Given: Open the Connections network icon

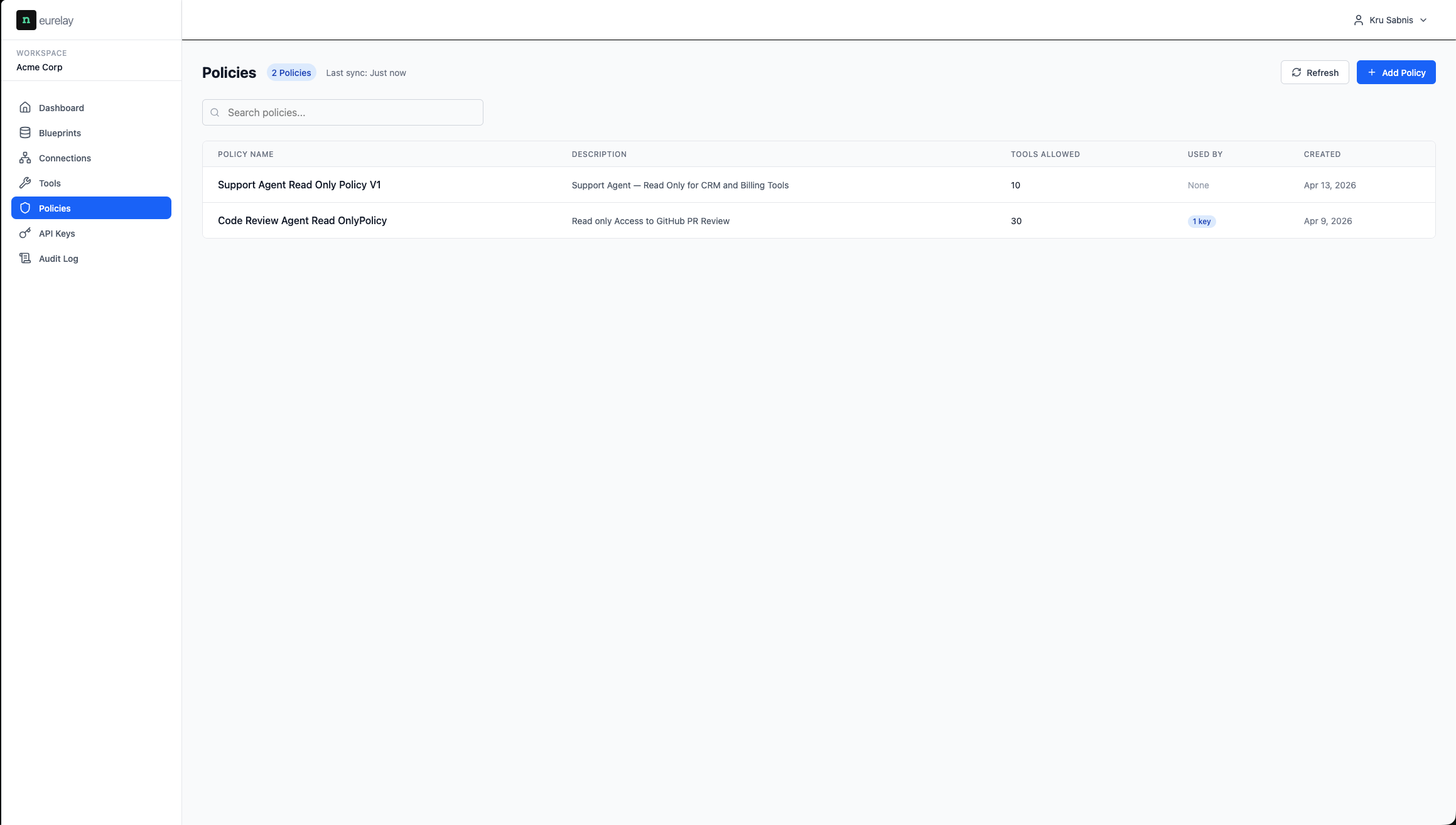Looking at the screenshot, I should (25, 158).
